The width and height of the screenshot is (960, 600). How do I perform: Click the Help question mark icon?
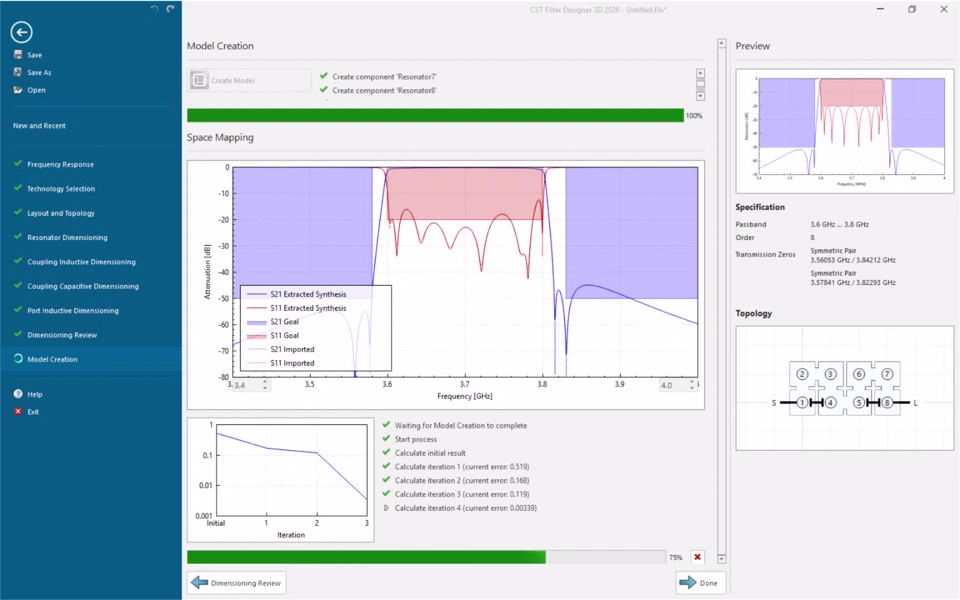coord(18,394)
